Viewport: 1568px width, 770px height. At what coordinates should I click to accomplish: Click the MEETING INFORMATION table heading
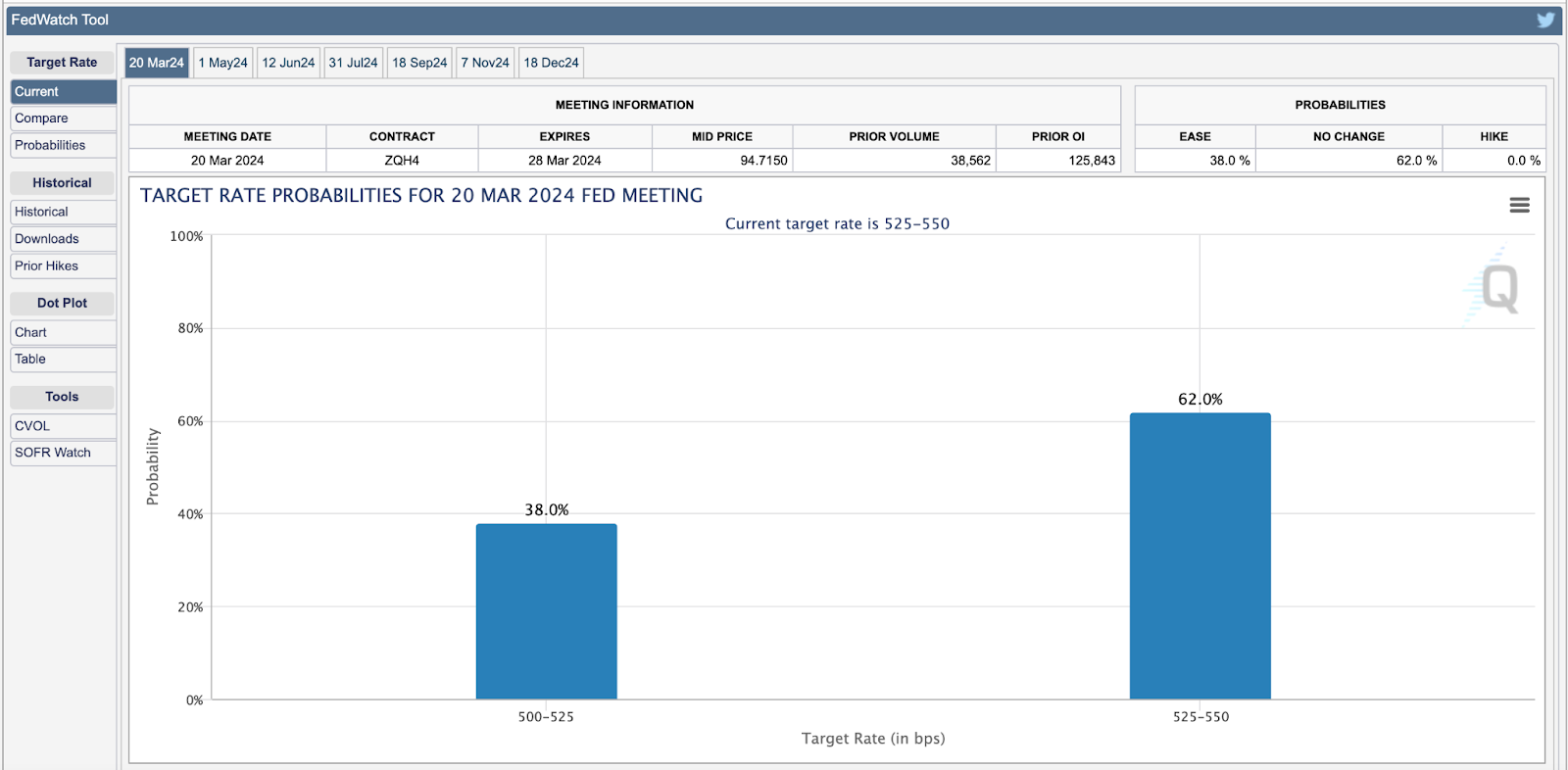coord(624,105)
